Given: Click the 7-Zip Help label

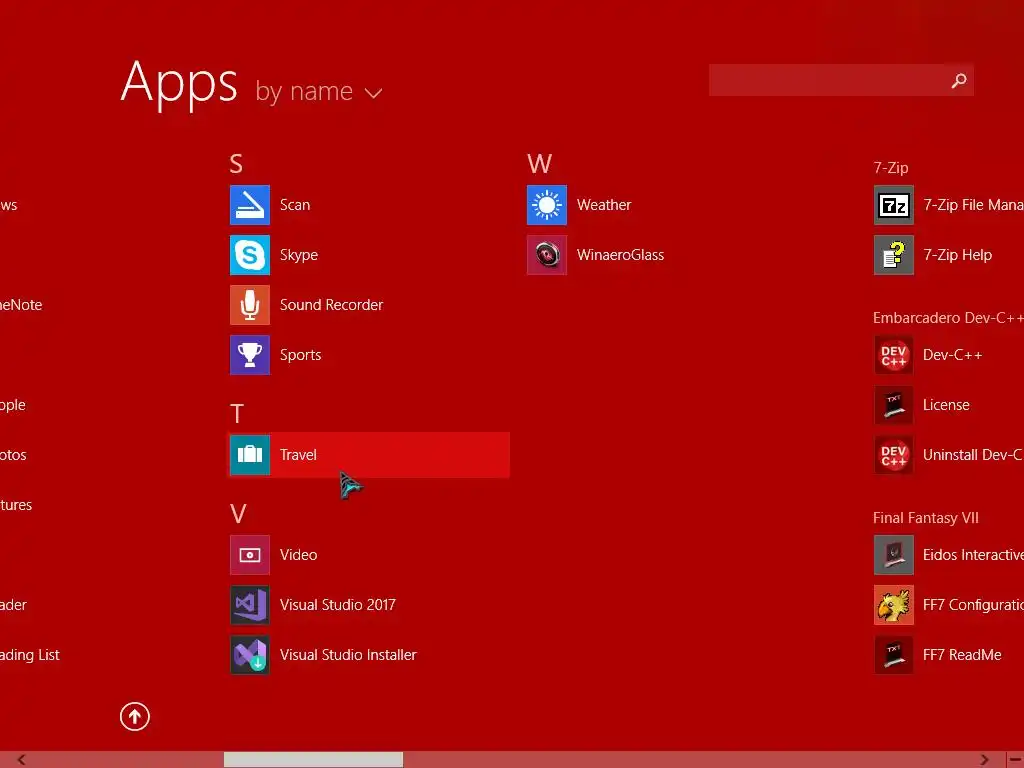Looking at the screenshot, I should [x=957, y=255].
